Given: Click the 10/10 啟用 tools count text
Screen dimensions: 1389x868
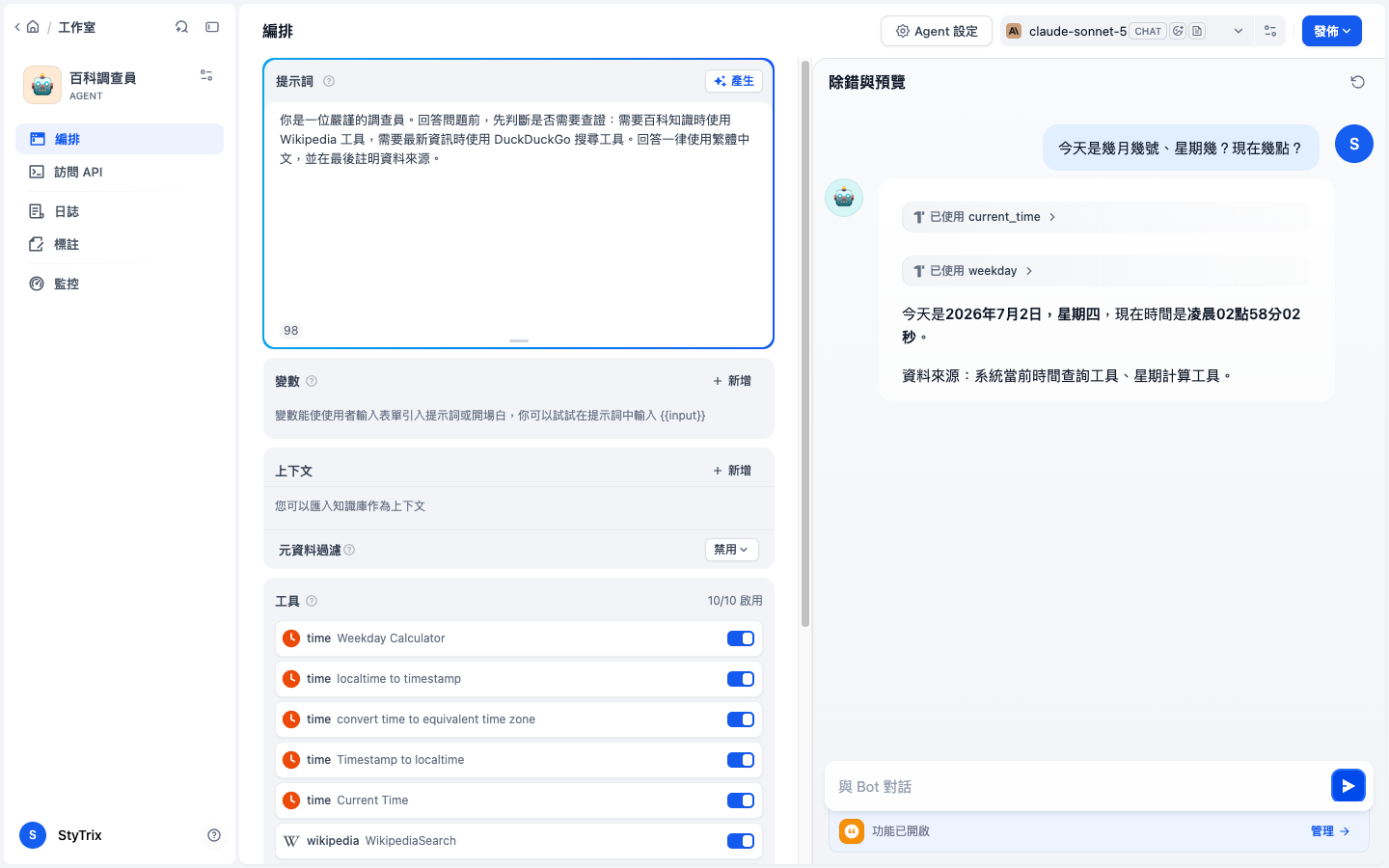Looking at the screenshot, I should coord(735,601).
